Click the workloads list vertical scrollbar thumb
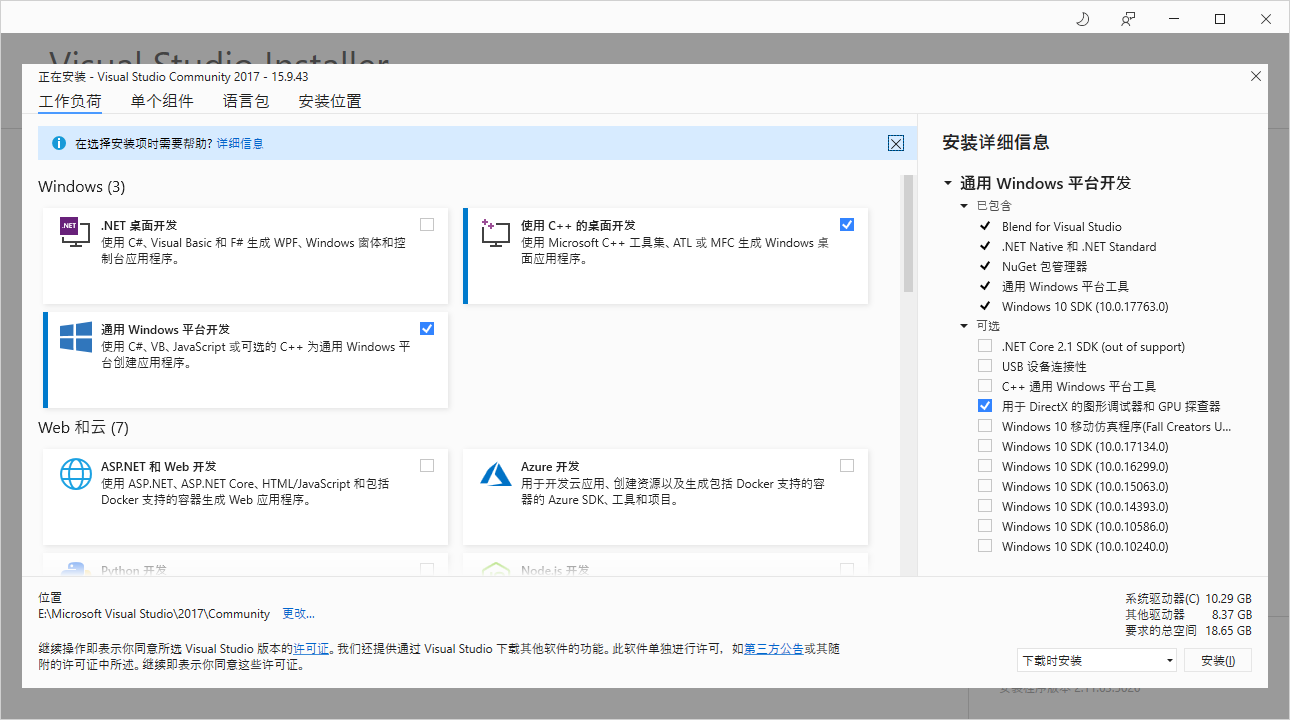Image resolution: width=1290 pixels, height=720 pixels. [x=909, y=233]
